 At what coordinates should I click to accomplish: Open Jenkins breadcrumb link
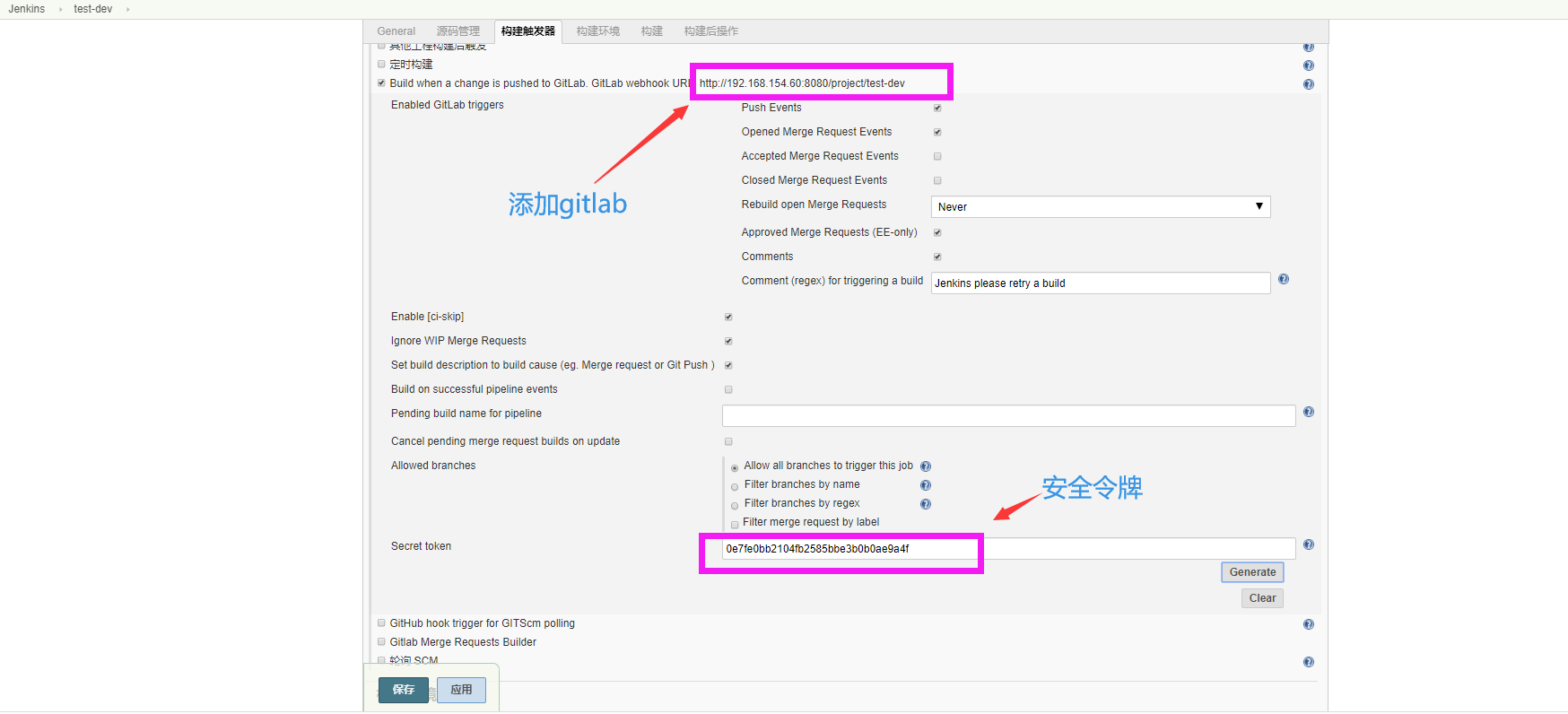(x=27, y=9)
